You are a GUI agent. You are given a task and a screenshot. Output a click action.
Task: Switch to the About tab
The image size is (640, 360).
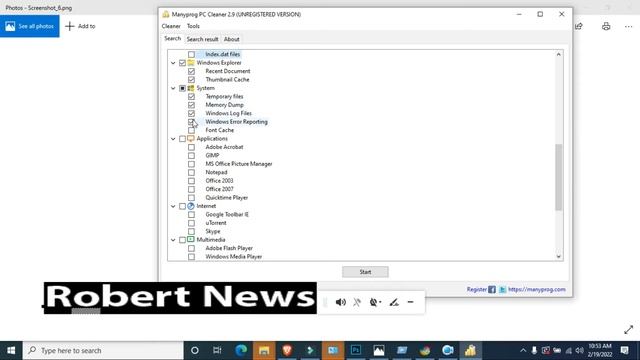231,39
